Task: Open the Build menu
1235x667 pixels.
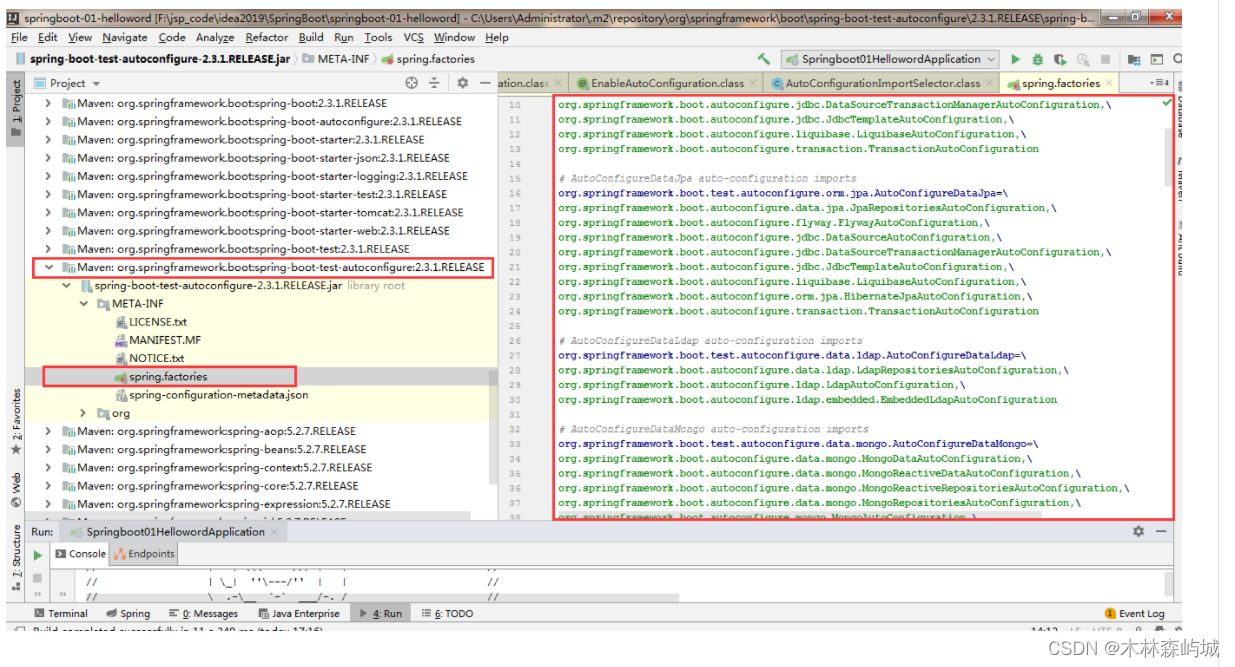Action: coord(311,37)
